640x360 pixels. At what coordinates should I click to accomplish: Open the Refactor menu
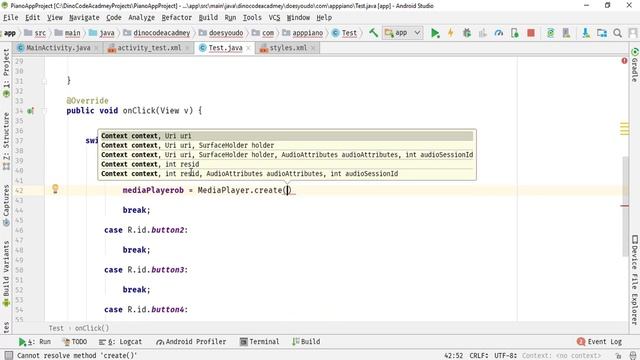pos(176,18)
